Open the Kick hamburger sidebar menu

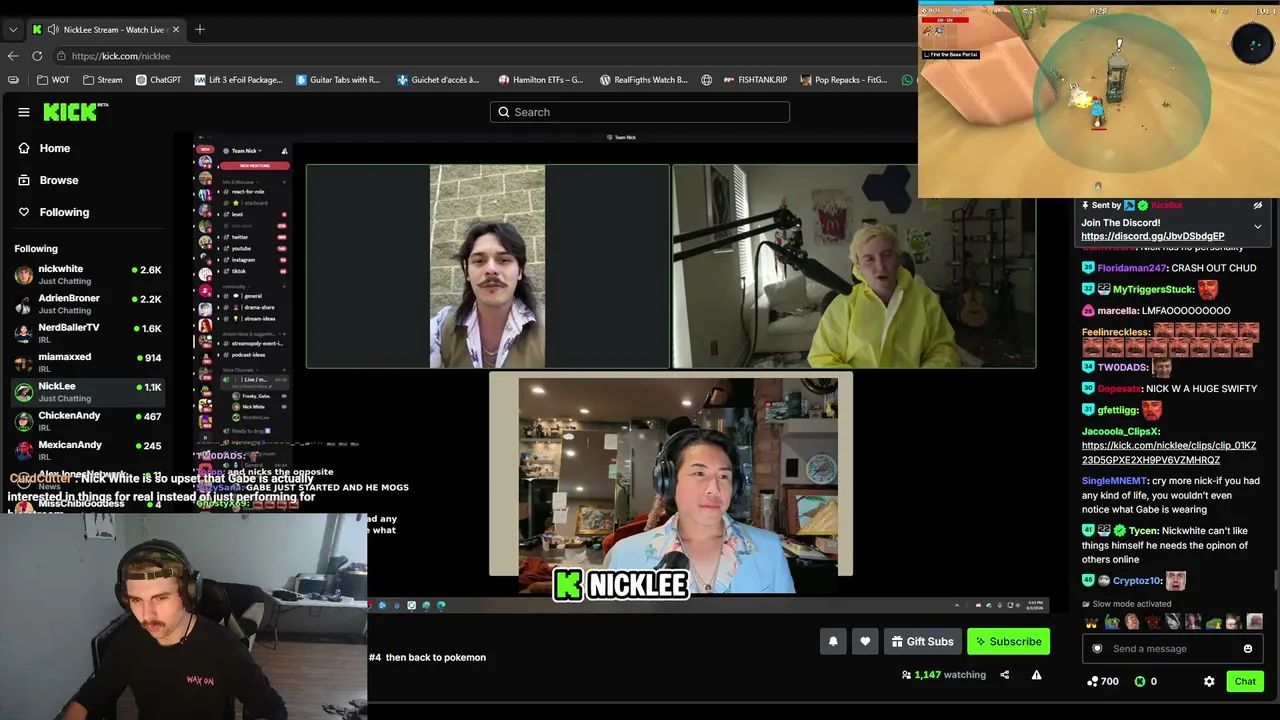(24, 112)
